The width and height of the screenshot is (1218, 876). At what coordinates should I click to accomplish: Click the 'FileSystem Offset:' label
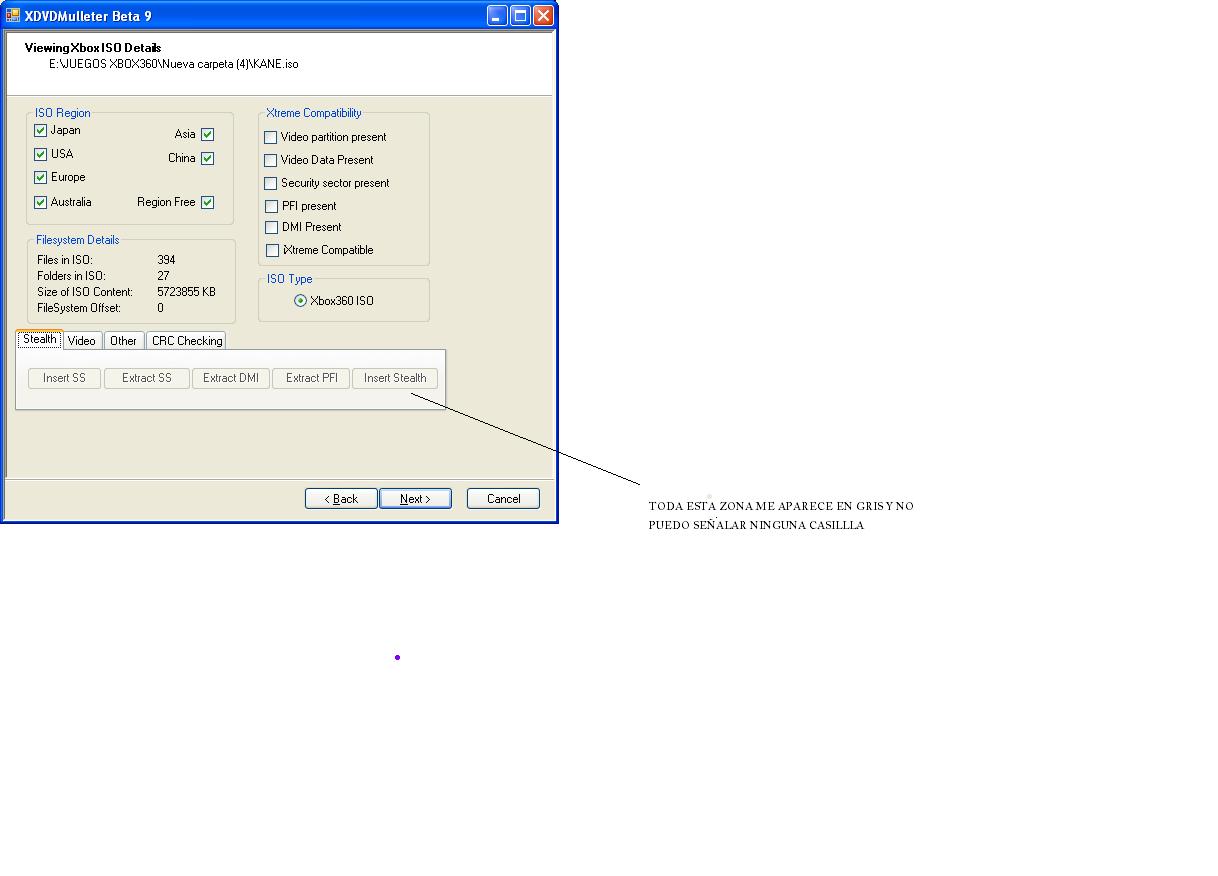click(x=79, y=308)
